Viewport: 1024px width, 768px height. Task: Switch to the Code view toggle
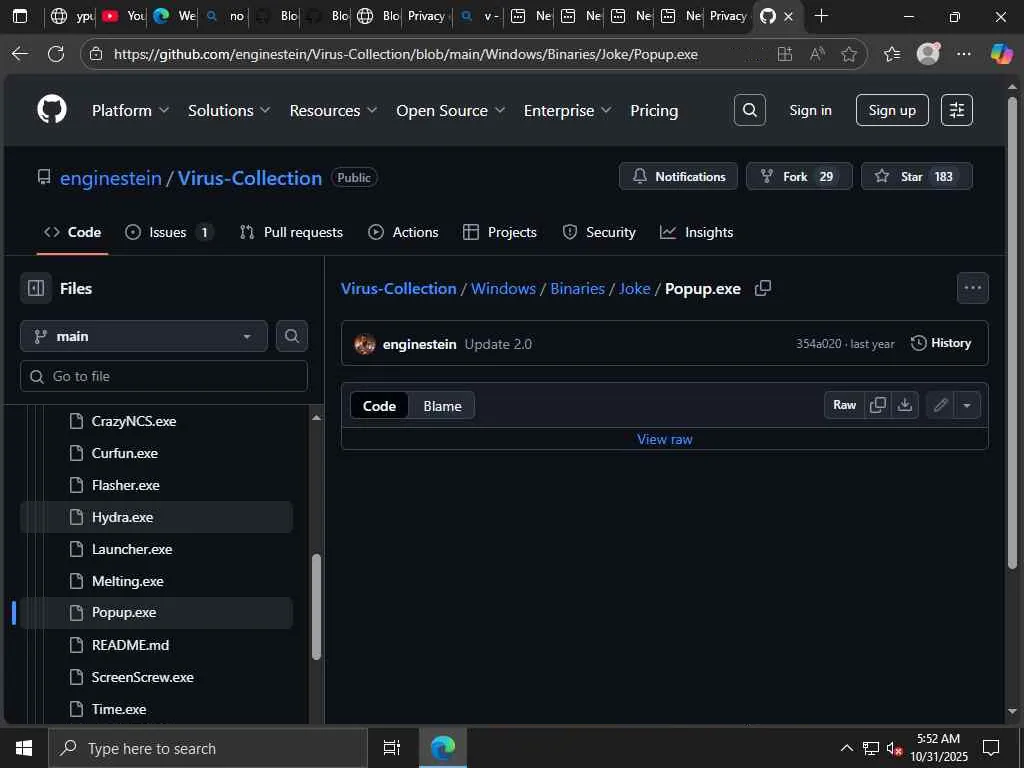point(379,406)
